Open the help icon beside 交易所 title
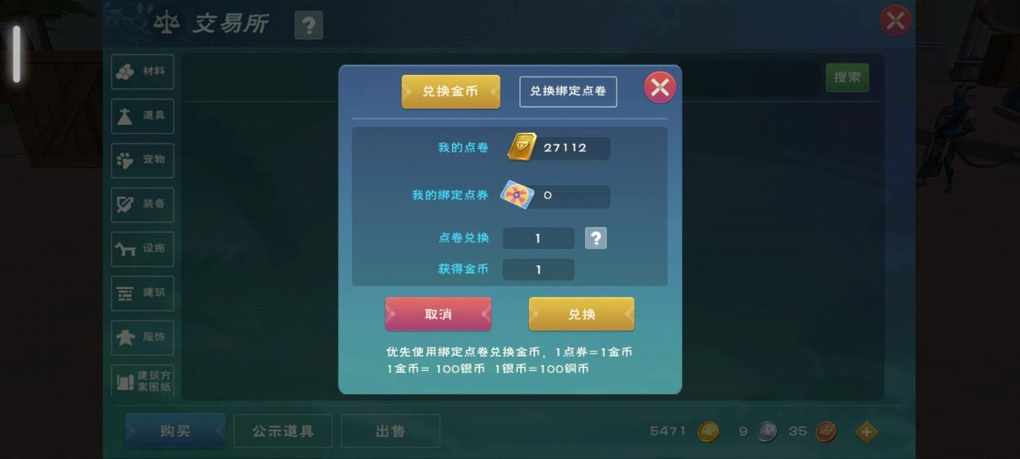1020x459 pixels. [x=308, y=26]
